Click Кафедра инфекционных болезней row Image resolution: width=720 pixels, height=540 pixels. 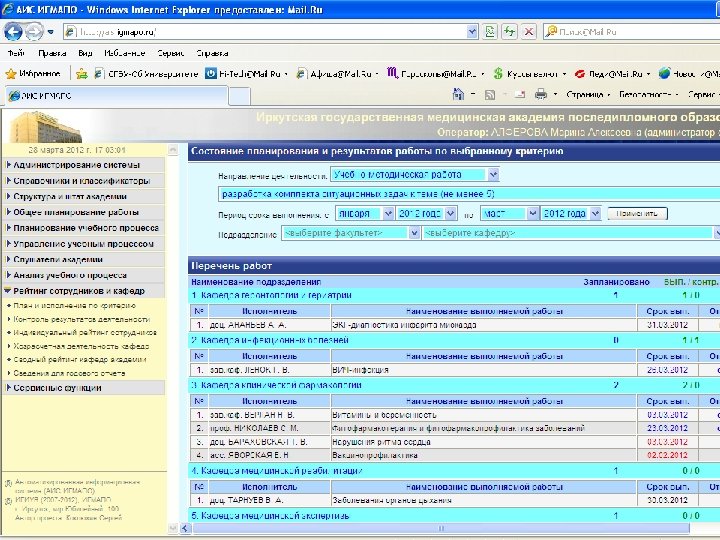pos(454,340)
